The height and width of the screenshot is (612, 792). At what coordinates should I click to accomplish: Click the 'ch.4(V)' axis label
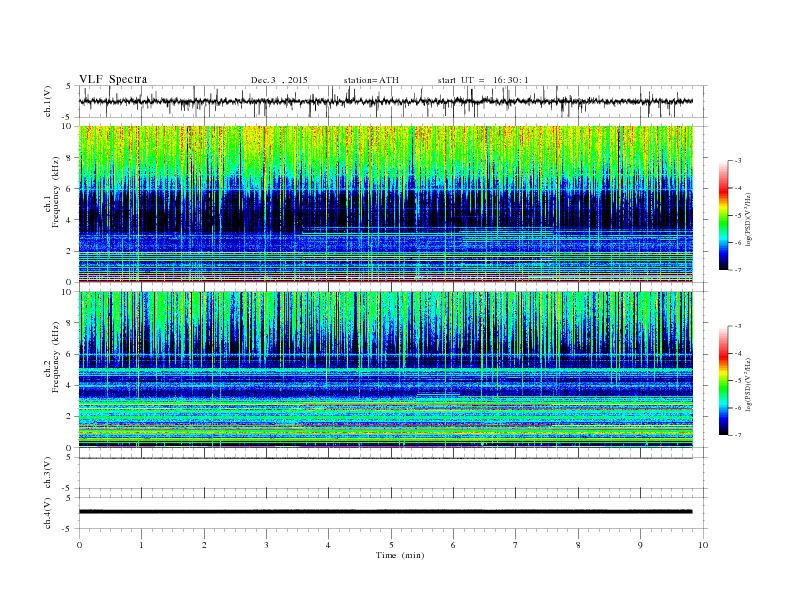(x=48, y=513)
